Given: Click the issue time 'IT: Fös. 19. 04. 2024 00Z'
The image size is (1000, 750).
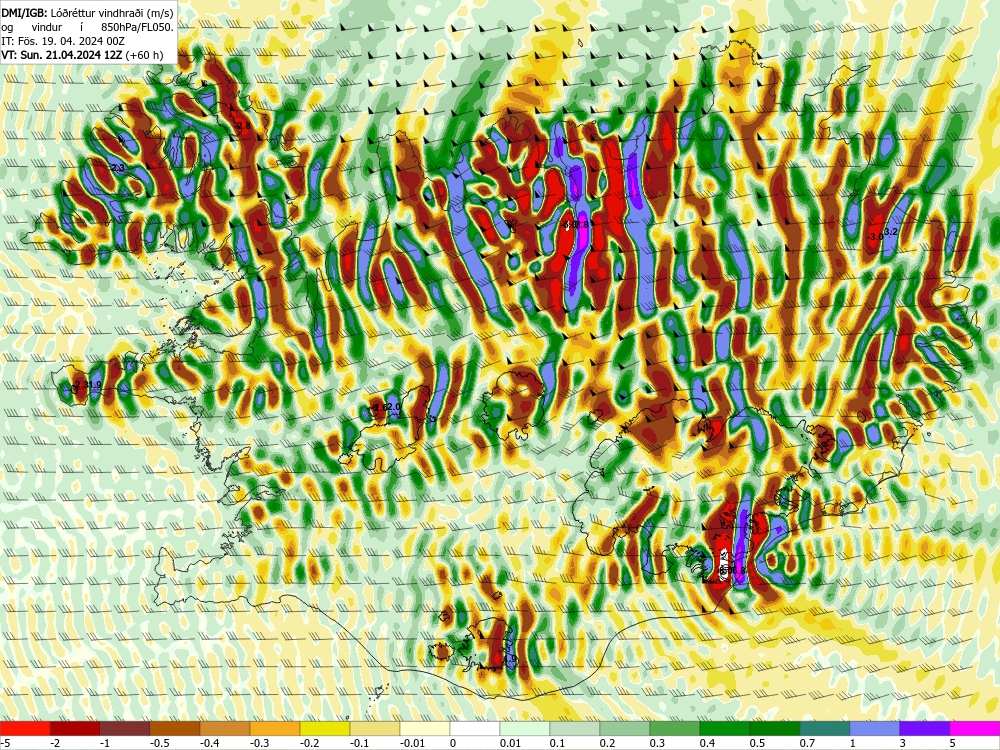Looking at the screenshot, I should (63, 41).
